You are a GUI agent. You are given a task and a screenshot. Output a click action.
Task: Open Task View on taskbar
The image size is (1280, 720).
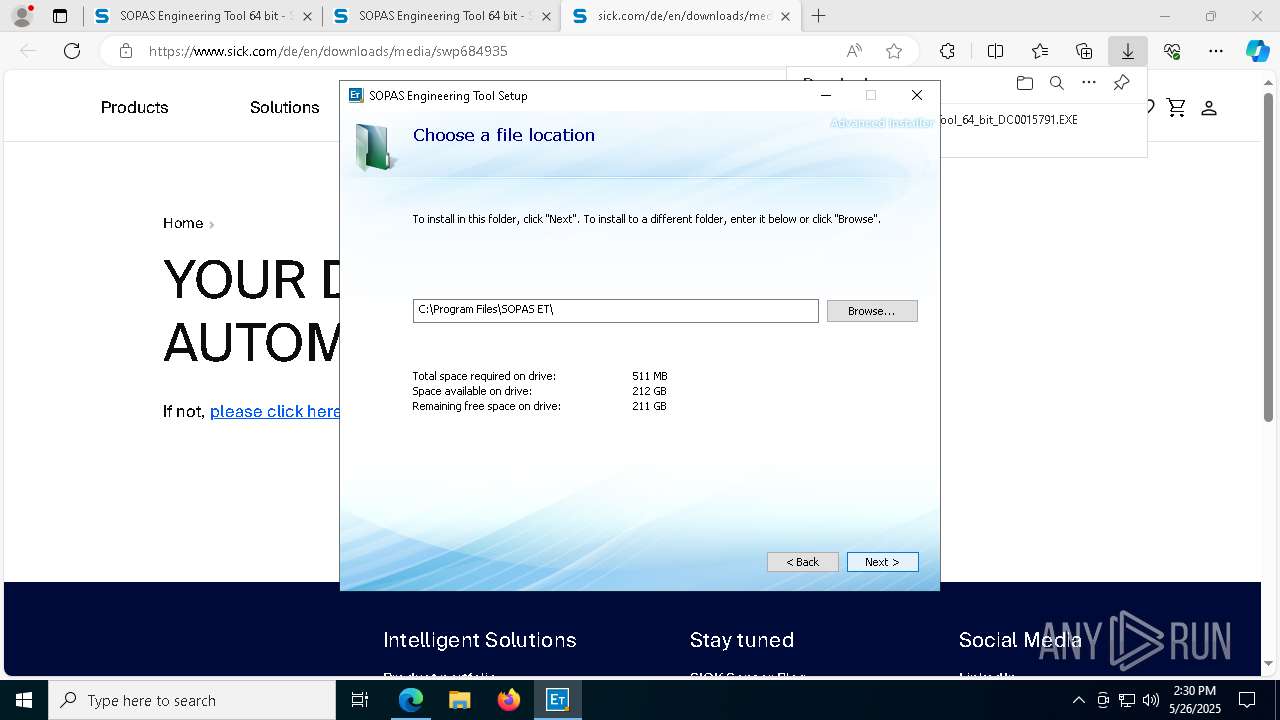click(x=360, y=700)
